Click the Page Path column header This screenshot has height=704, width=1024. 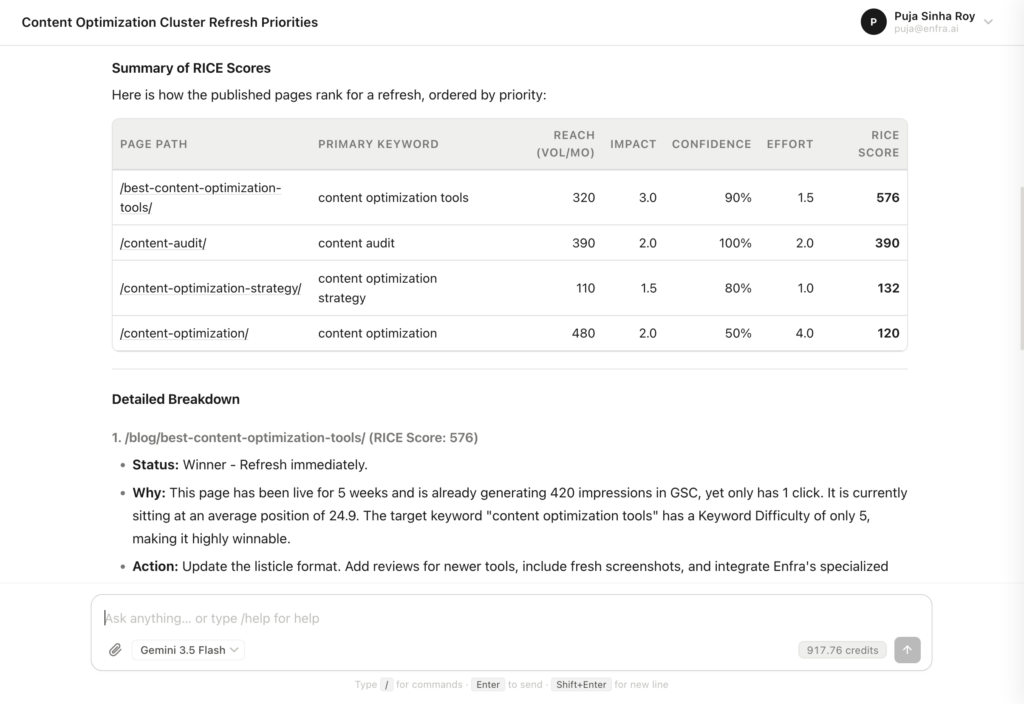click(x=153, y=144)
